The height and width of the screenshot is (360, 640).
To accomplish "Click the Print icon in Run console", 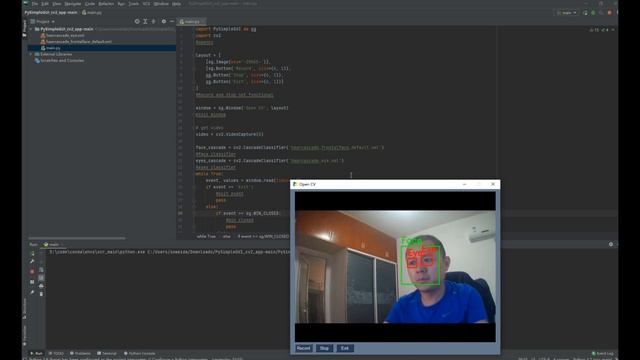I will 41,286.
